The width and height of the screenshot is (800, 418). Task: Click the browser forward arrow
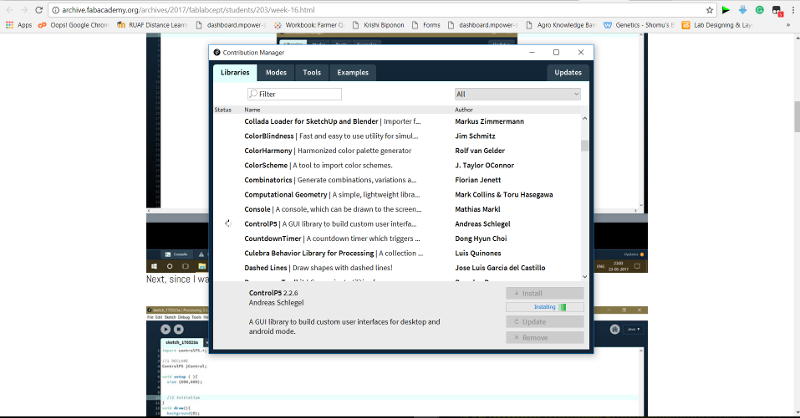pyautogui.click(x=24, y=10)
